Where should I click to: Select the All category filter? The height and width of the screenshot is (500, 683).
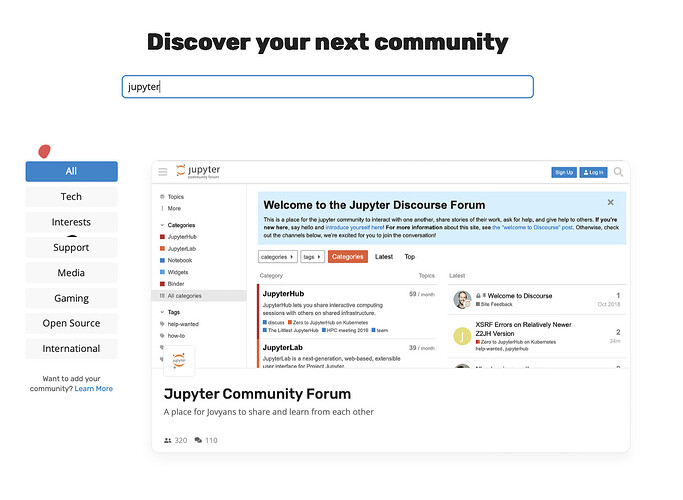tap(71, 172)
